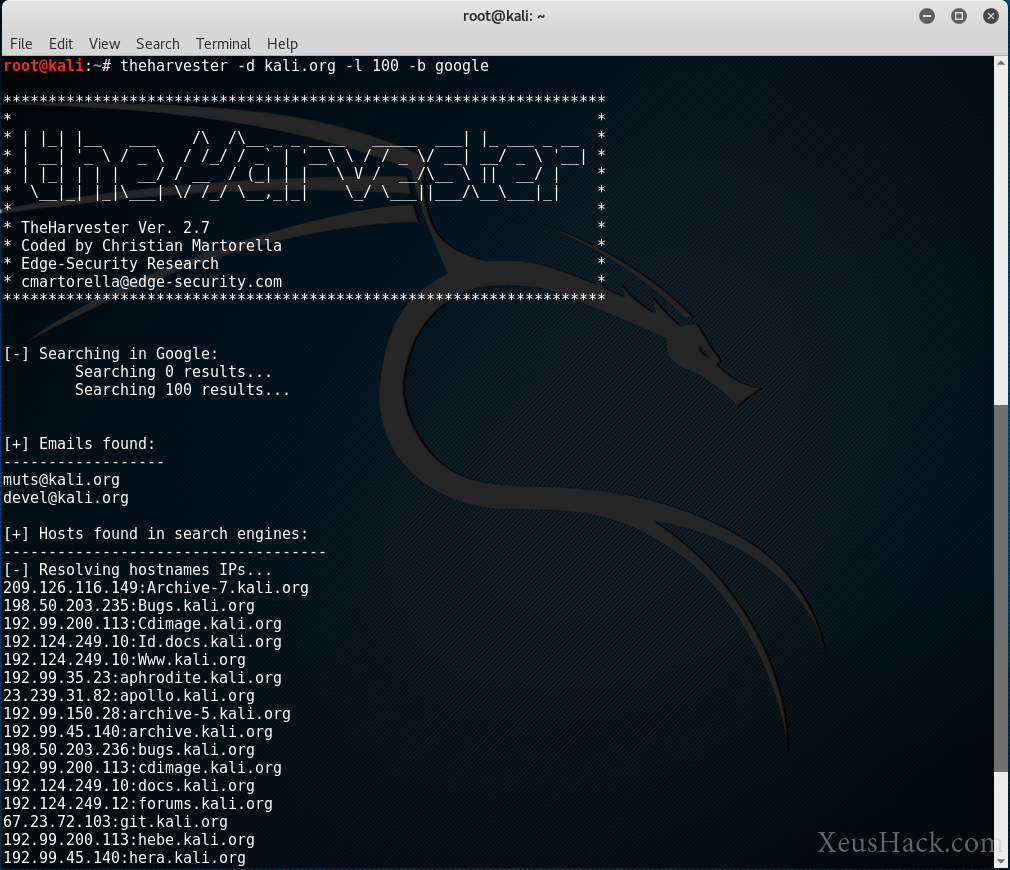Click the scrollbar down arrow
The width and height of the screenshot is (1010, 870).
click(x=1000, y=860)
